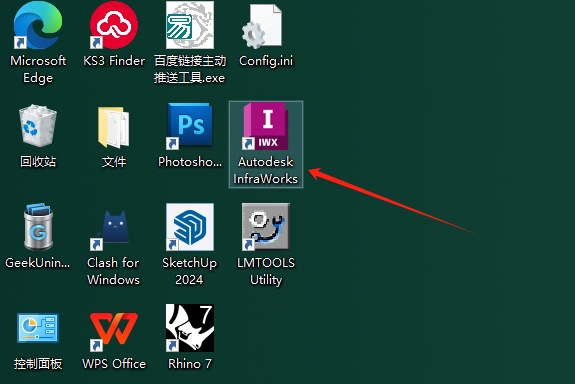The width and height of the screenshot is (575, 384).
Task: Click the Photoshop shortcut icon
Action: 190,127
